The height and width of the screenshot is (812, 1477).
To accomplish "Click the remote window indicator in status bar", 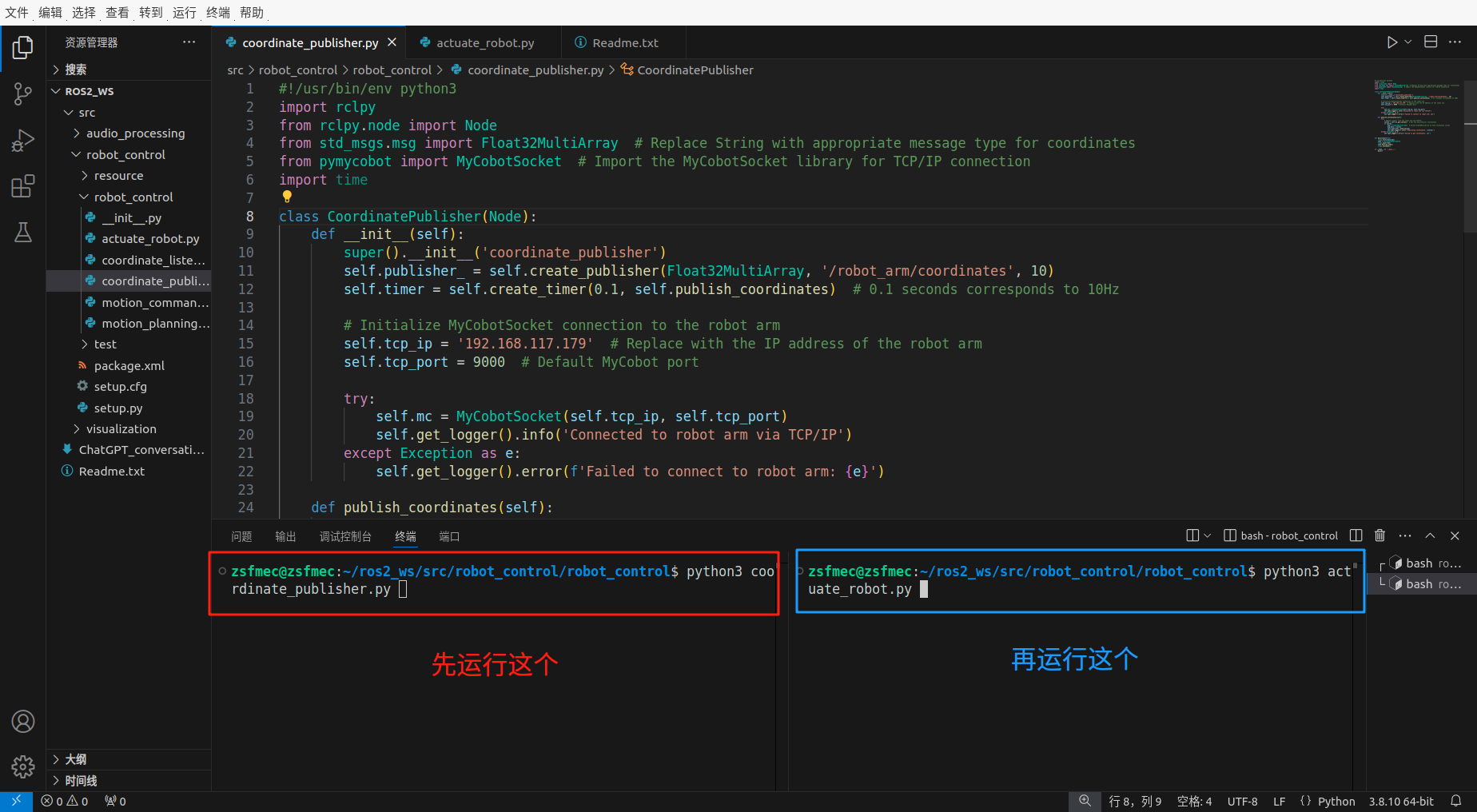I will click(16, 801).
